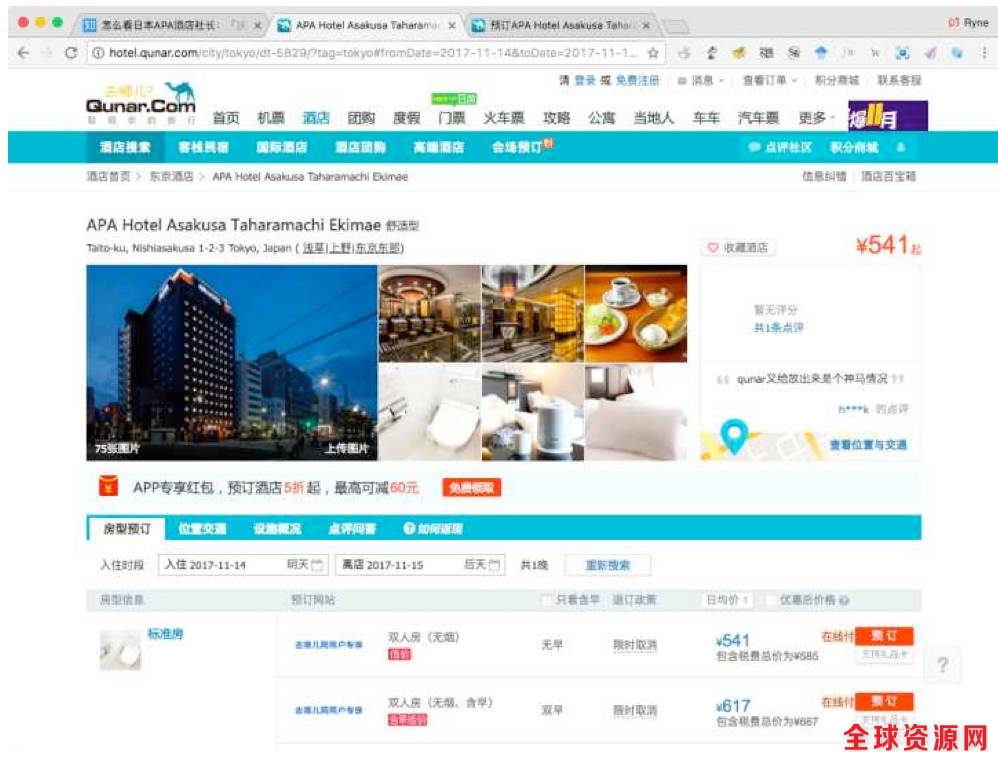The width and height of the screenshot is (998, 762).
Task: Click the 重新搜索 button
Action: click(608, 565)
